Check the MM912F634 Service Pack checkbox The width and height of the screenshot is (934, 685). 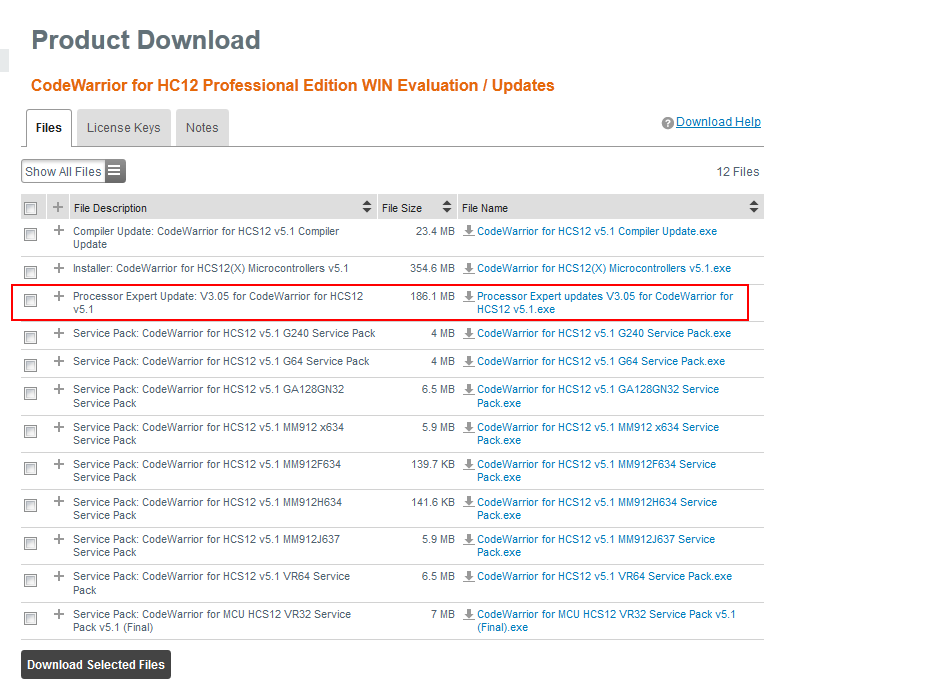pos(30,468)
